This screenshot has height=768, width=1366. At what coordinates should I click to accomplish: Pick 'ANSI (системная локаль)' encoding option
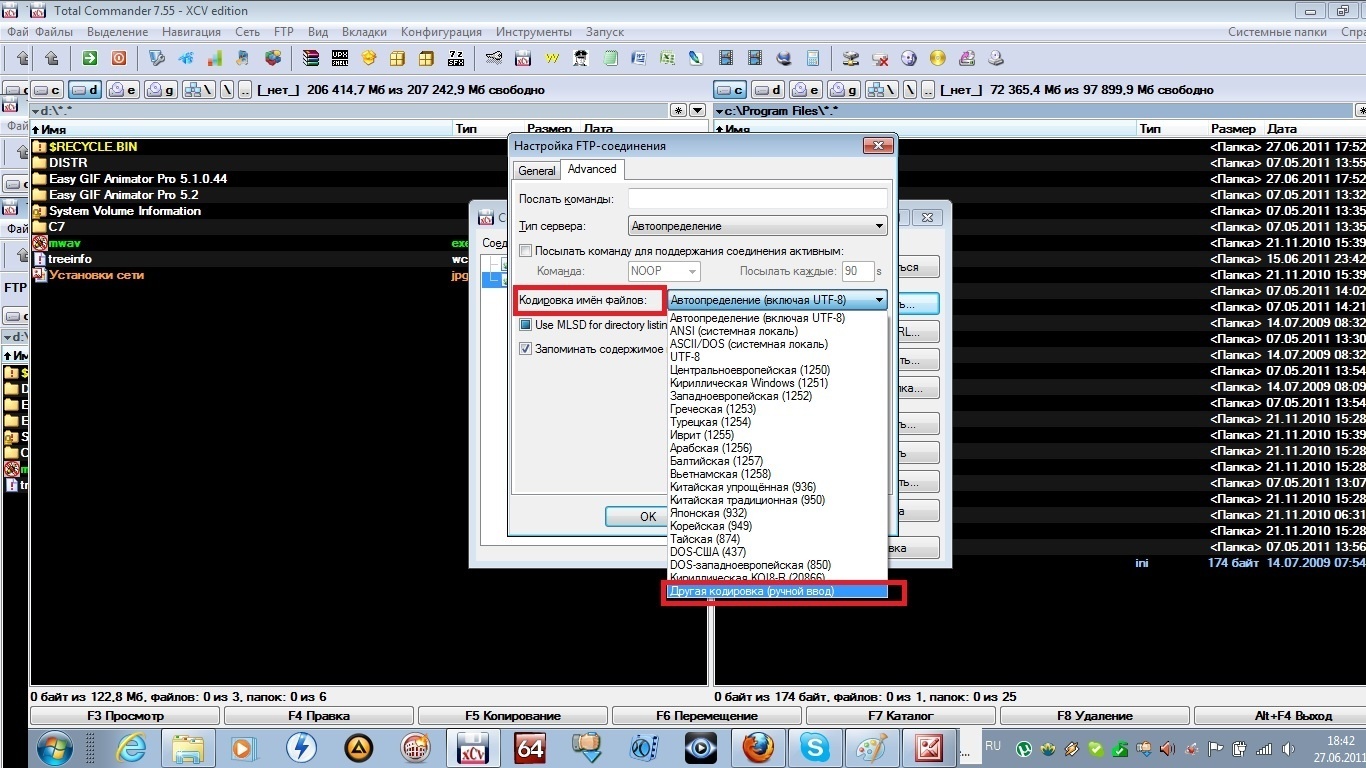[777, 331]
